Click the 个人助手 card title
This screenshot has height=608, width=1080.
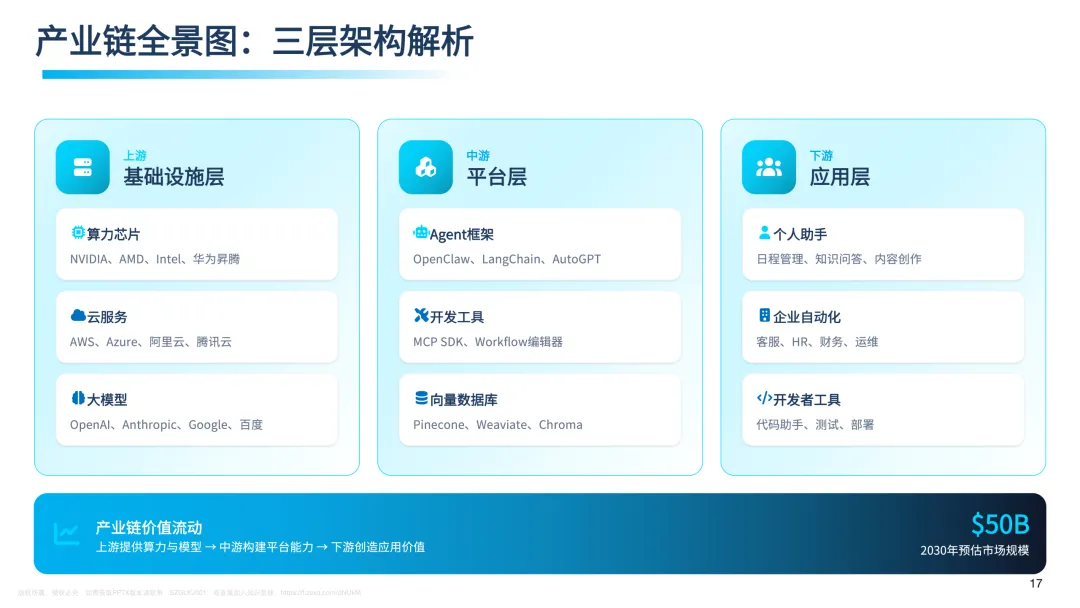click(800, 234)
